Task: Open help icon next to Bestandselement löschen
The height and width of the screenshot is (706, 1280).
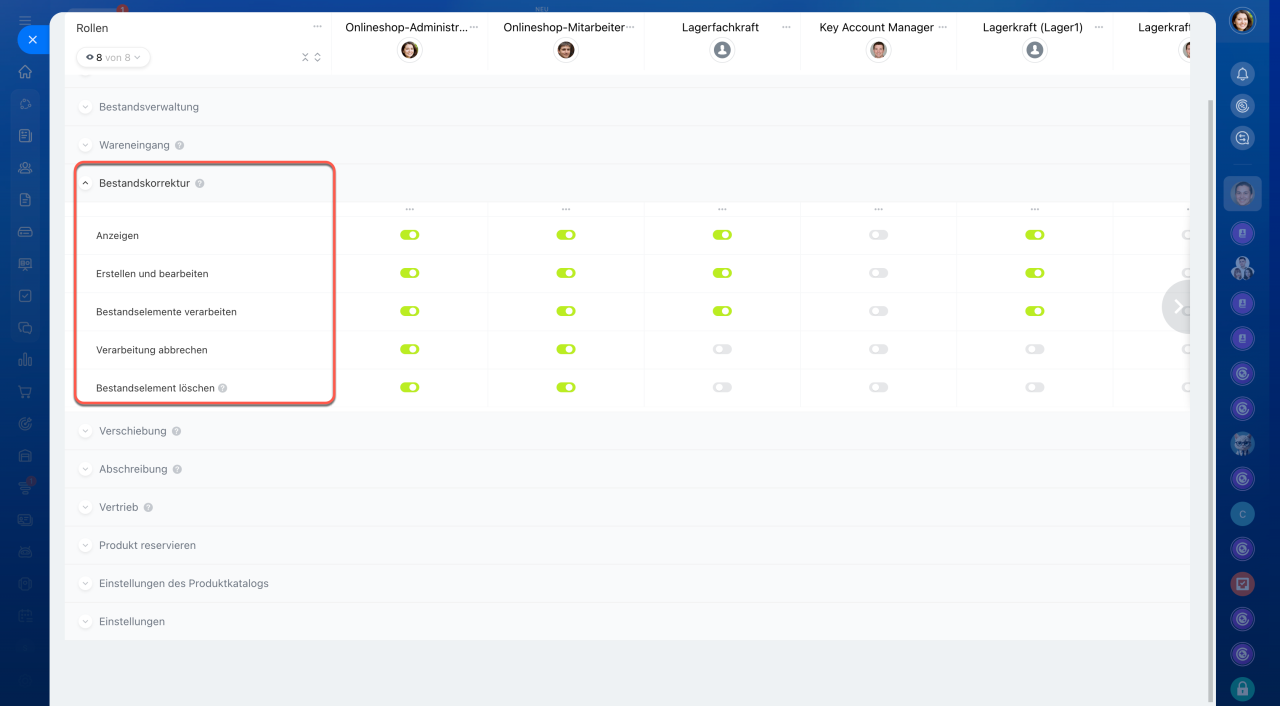Action: [223, 388]
